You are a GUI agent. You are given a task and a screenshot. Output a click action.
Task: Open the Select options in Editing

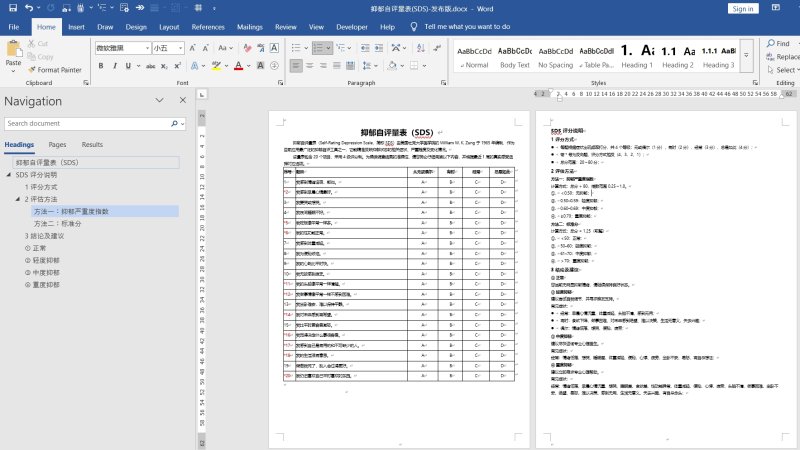tap(783, 70)
